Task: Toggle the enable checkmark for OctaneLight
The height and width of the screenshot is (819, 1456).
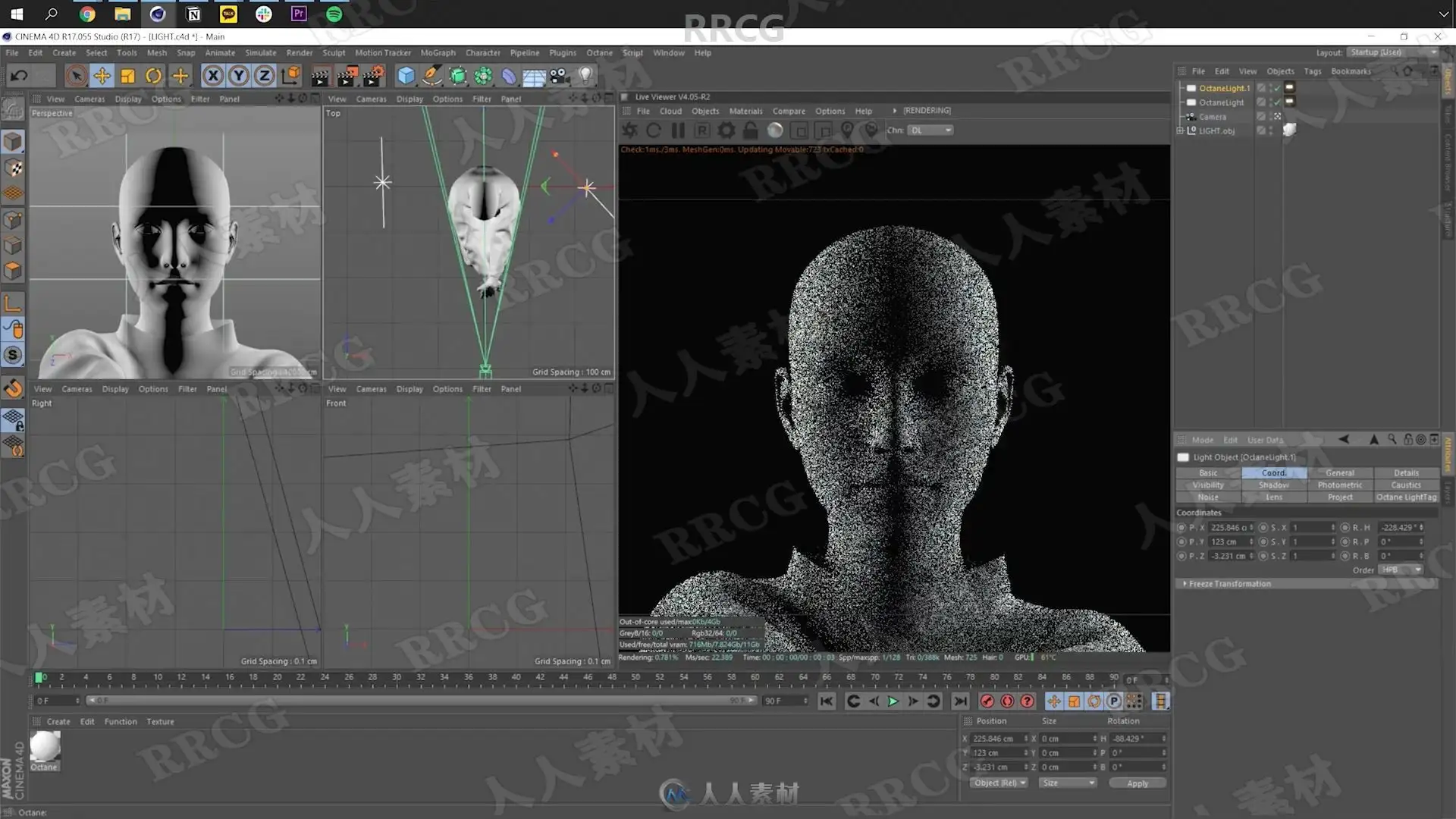Action: (1277, 102)
